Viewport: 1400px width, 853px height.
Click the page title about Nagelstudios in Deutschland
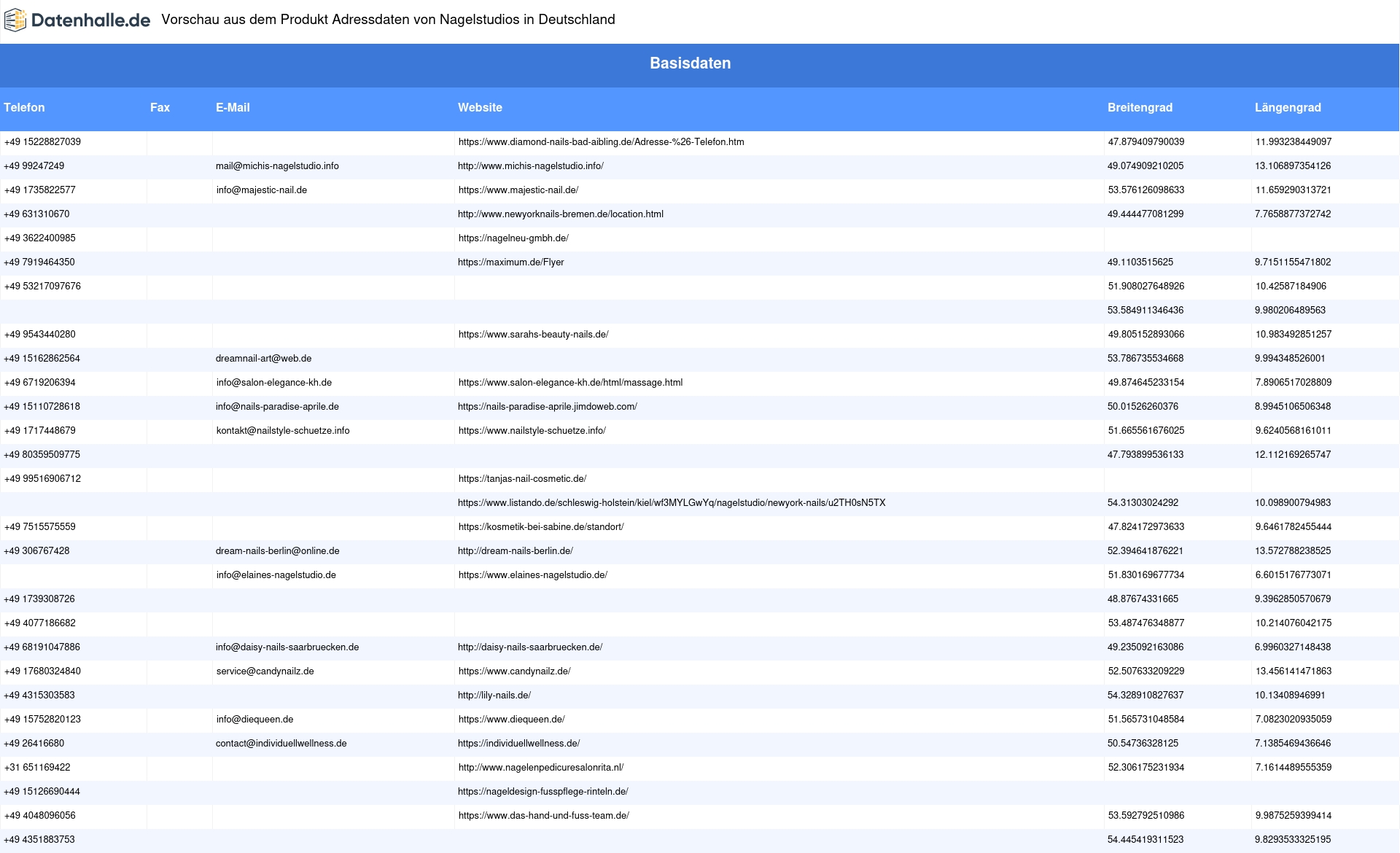tap(388, 20)
